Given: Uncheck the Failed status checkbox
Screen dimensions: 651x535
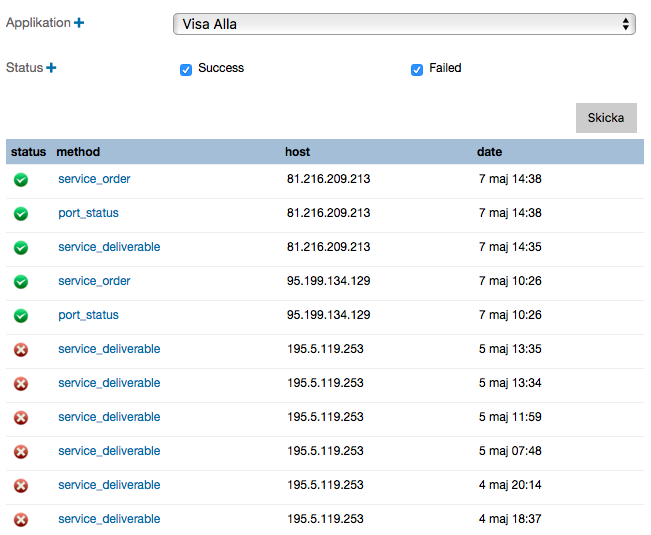Looking at the screenshot, I should coord(417,69).
